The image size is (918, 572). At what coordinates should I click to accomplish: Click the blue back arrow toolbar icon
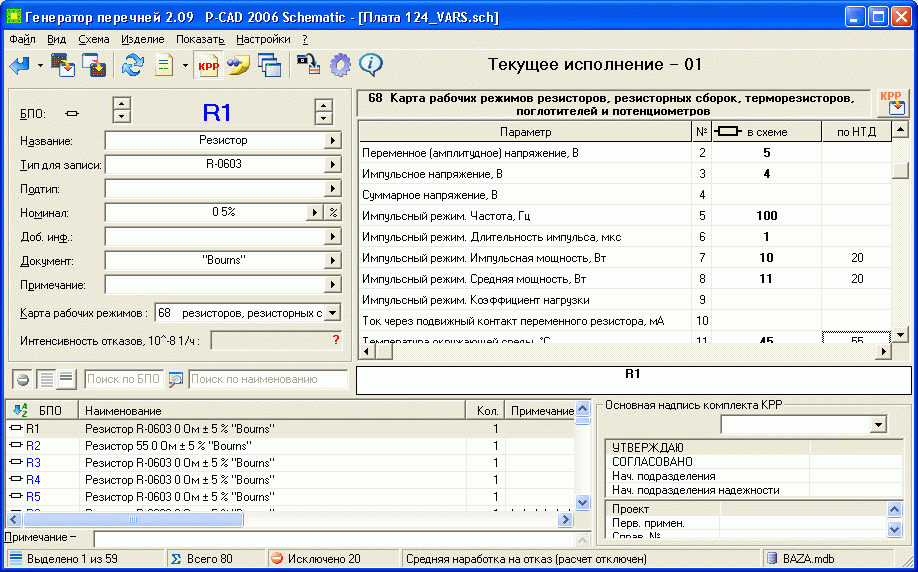click(x=20, y=66)
